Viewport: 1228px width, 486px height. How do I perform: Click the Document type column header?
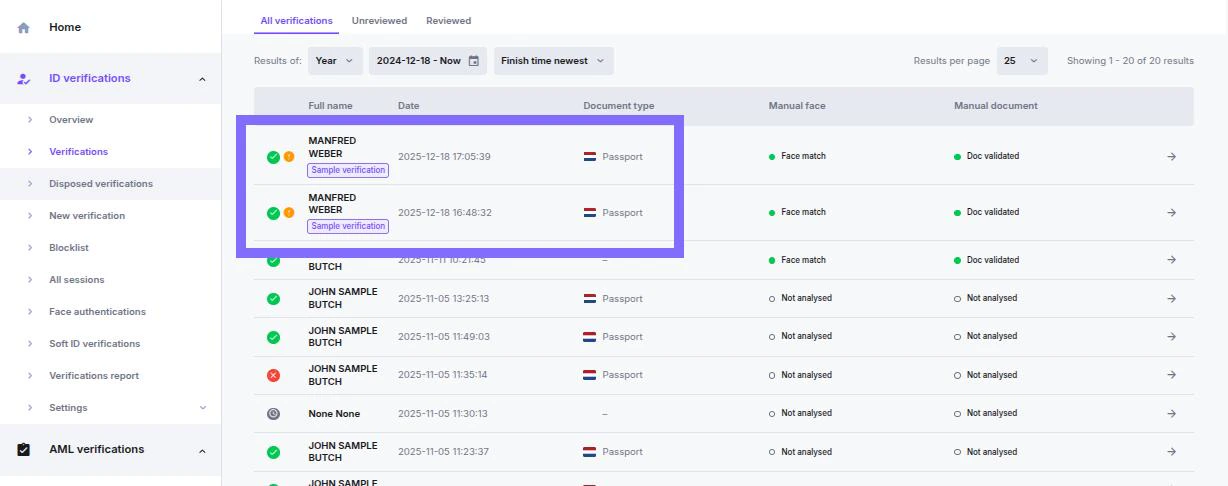[x=619, y=106]
